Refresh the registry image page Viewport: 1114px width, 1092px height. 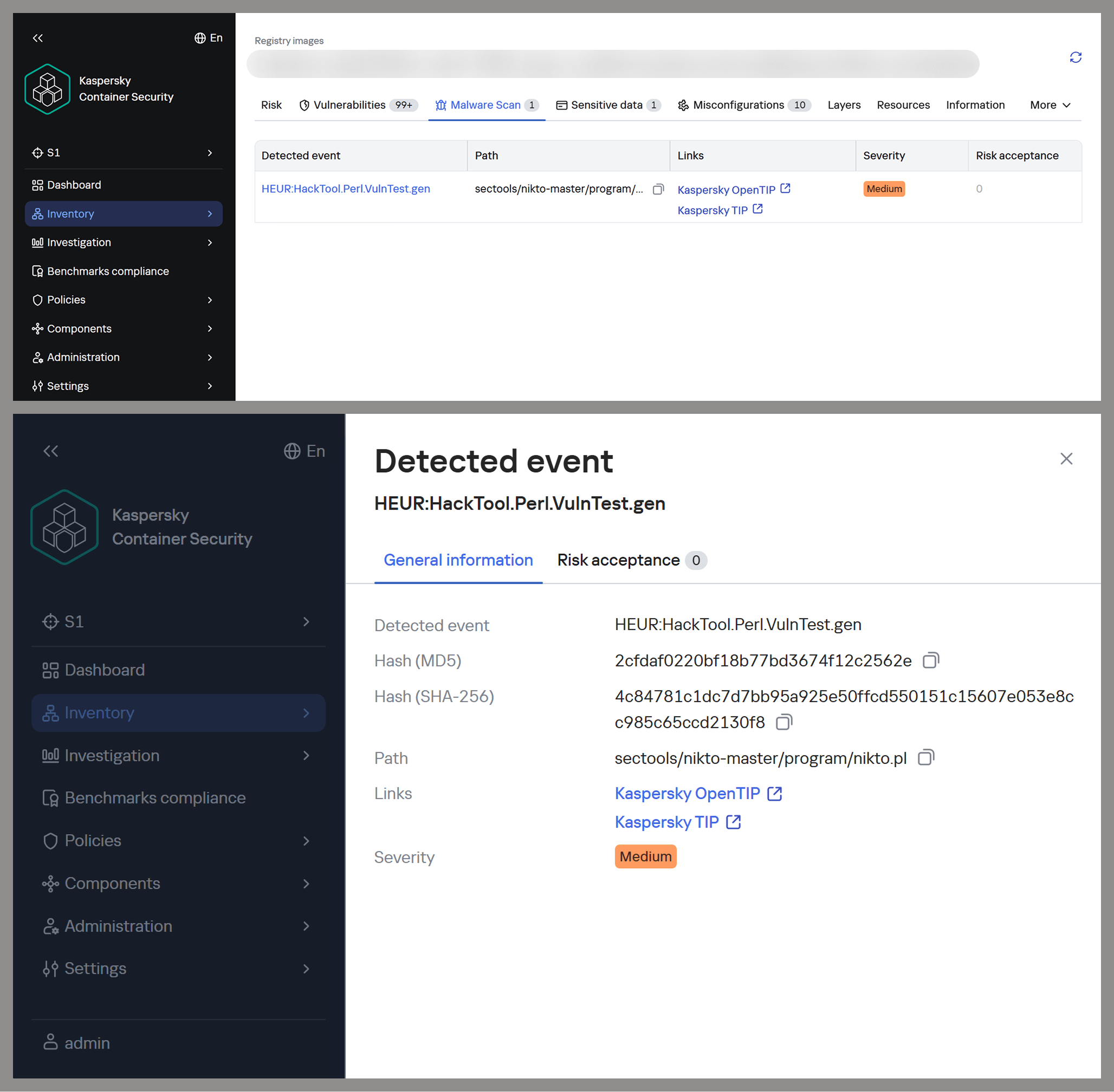pos(1076,57)
